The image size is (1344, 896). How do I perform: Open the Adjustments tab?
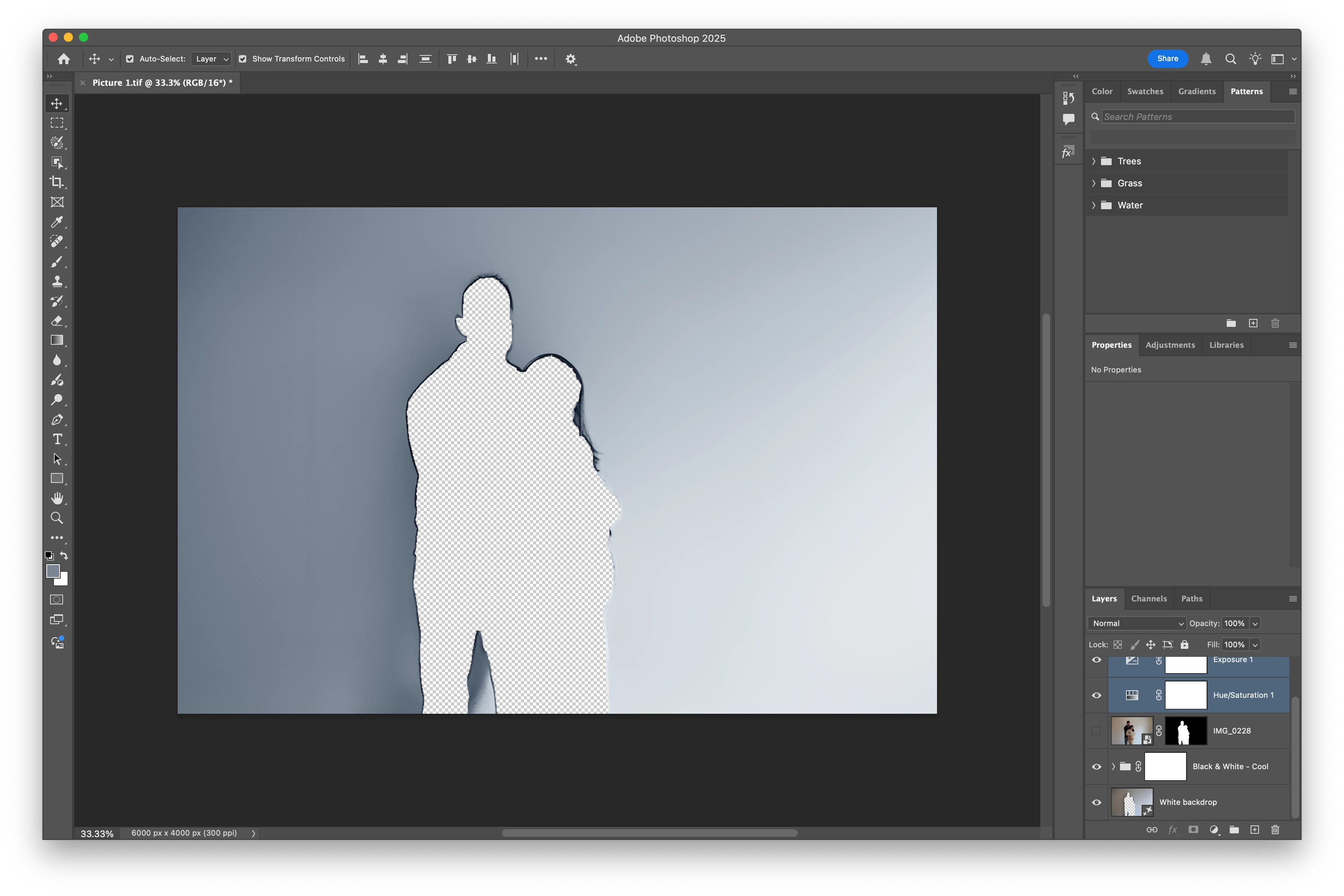[x=1170, y=345]
